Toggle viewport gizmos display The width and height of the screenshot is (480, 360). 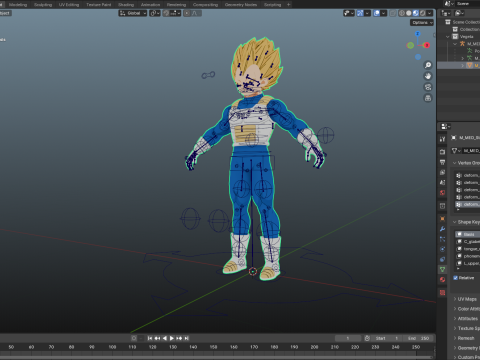360,13
